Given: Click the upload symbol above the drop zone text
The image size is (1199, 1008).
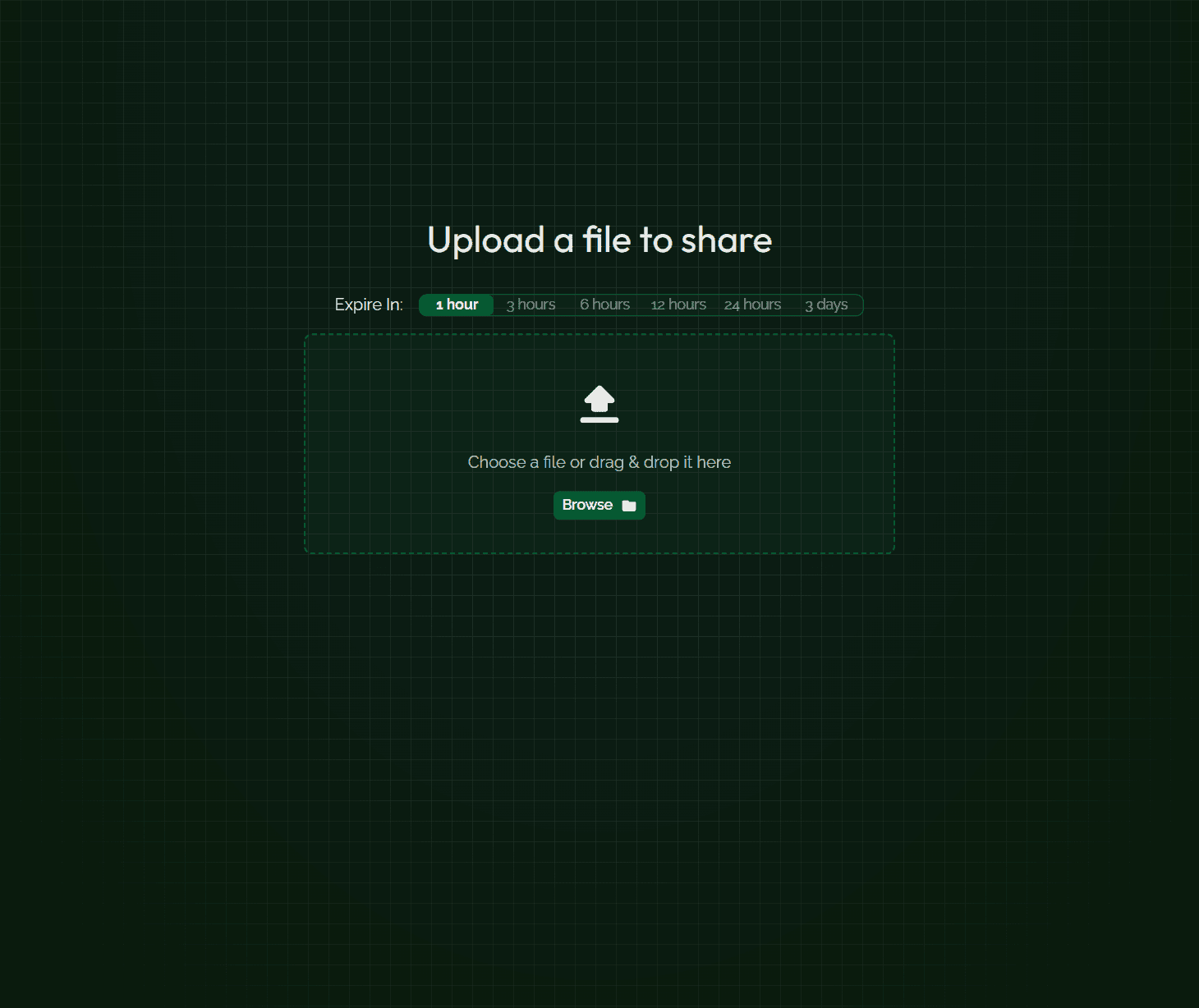Looking at the screenshot, I should (599, 402).
